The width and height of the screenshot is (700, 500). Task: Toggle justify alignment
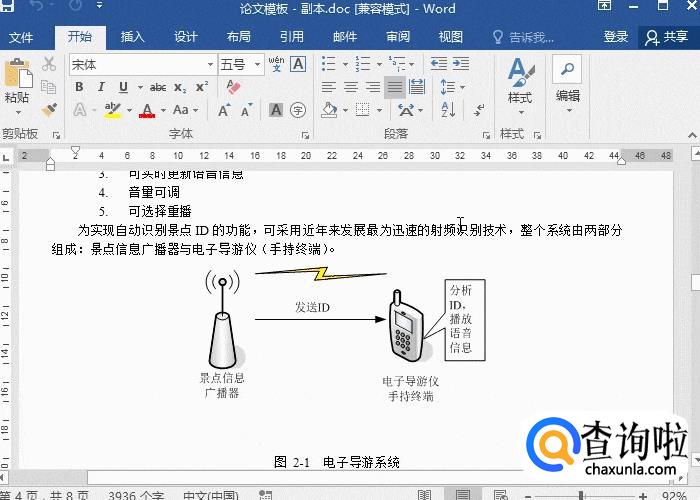395,87
